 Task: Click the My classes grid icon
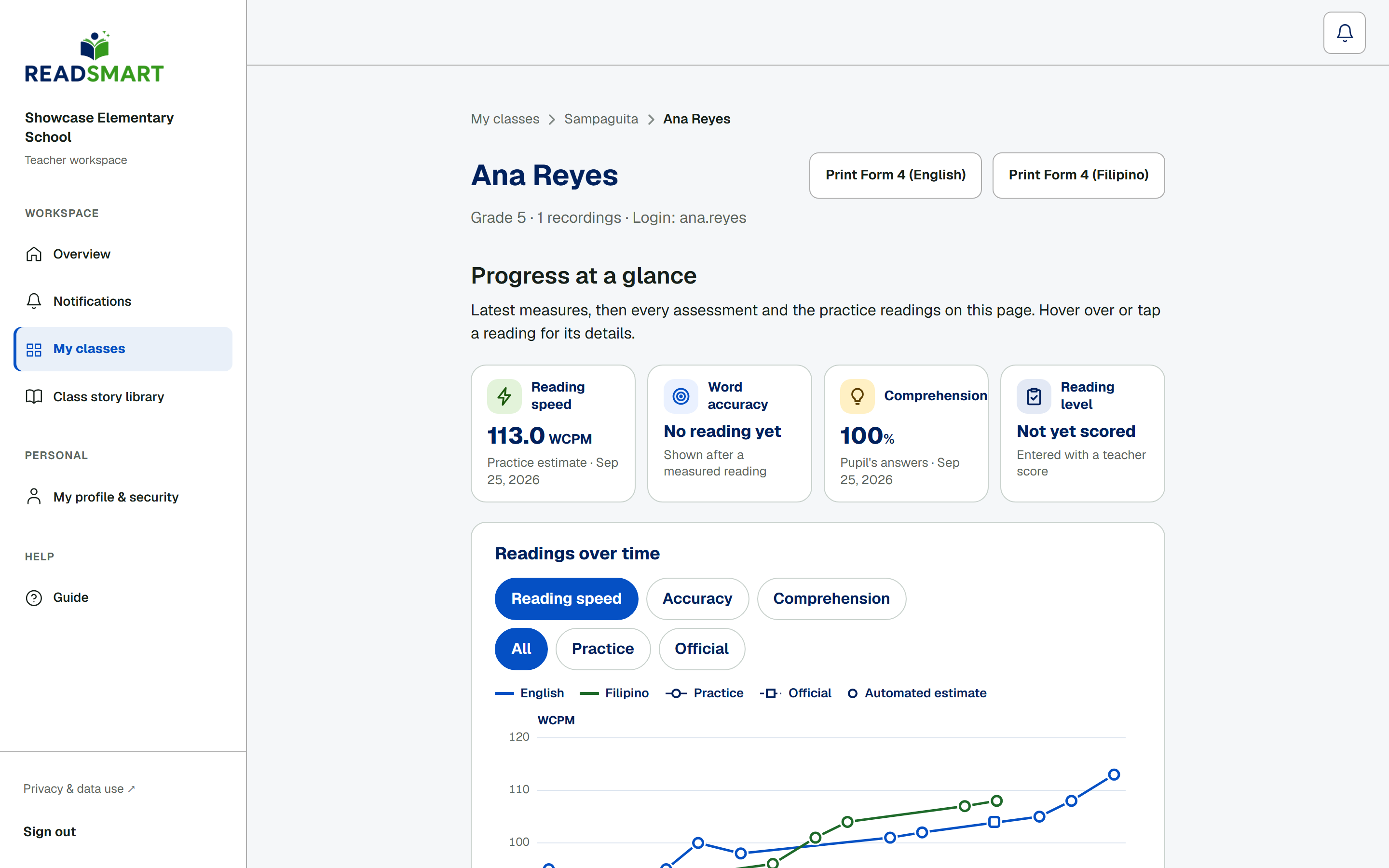[x=34, y=349]
